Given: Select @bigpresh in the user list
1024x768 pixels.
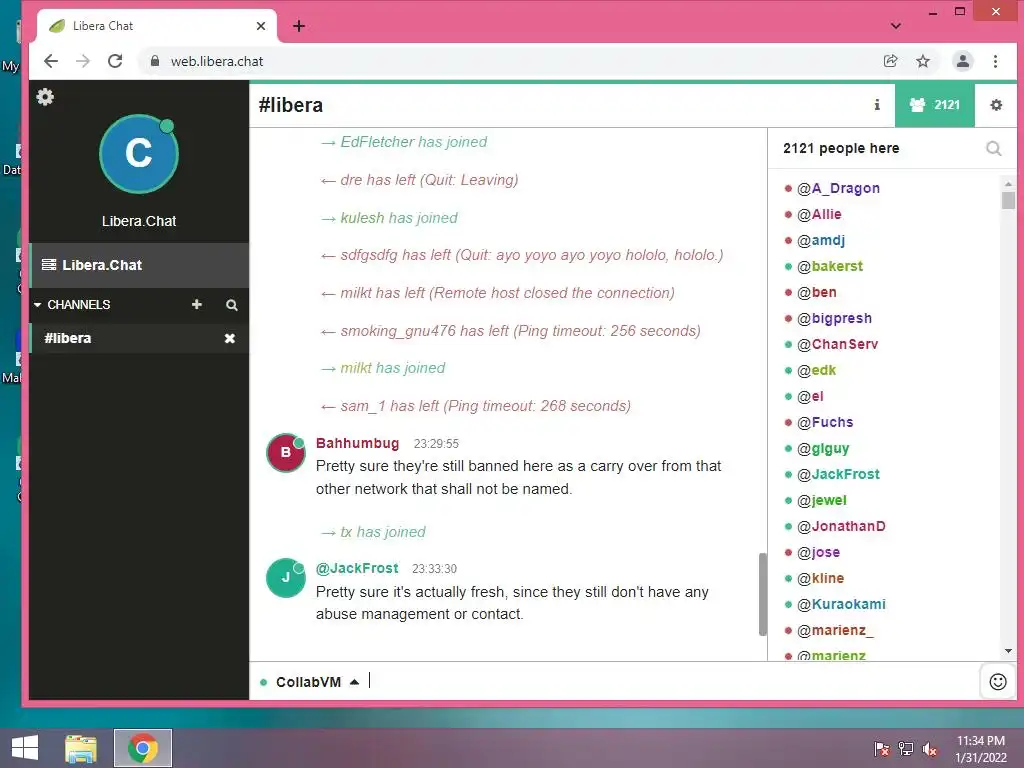Looking at the screenshot, I should pos(834,318).
